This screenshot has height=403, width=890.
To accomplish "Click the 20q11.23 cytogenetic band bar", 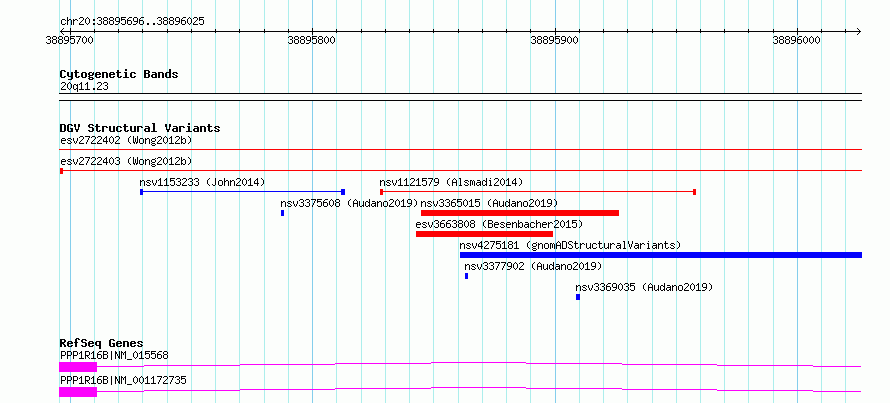I will [461, 97].
